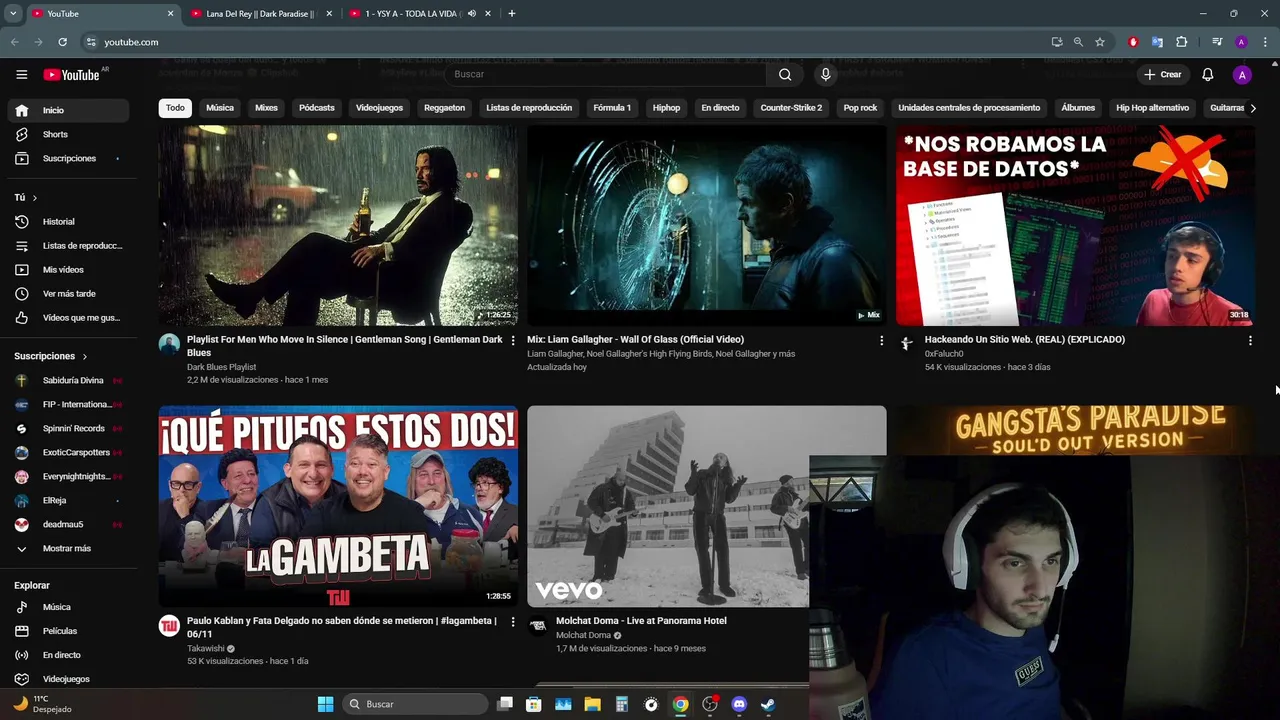1280x720 pixels.
Task: Open options for Paulo Kablan video
Action: (513, 622)
